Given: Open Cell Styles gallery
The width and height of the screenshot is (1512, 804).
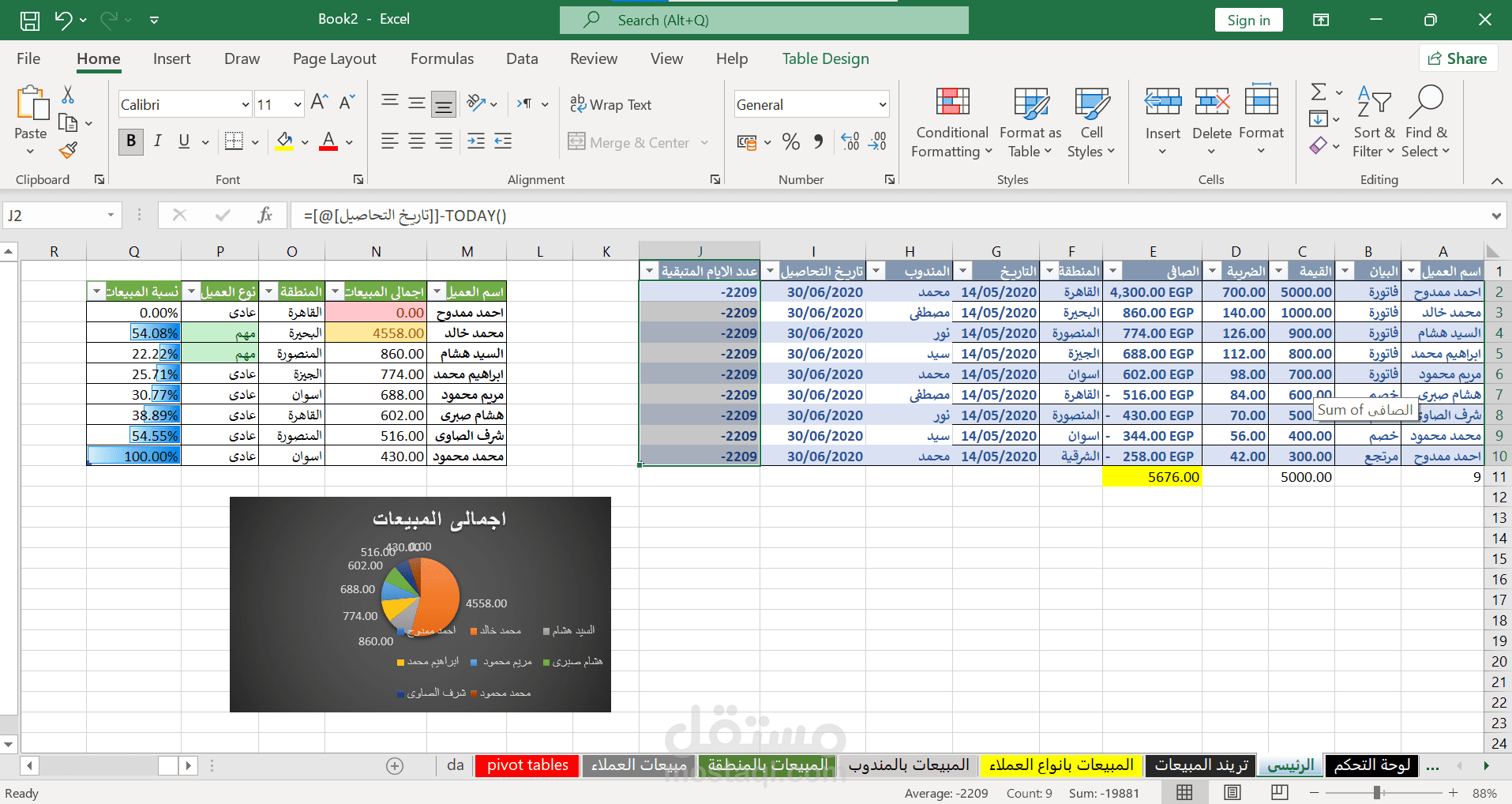Looking at the screenshot, I should click(1091, 122).
